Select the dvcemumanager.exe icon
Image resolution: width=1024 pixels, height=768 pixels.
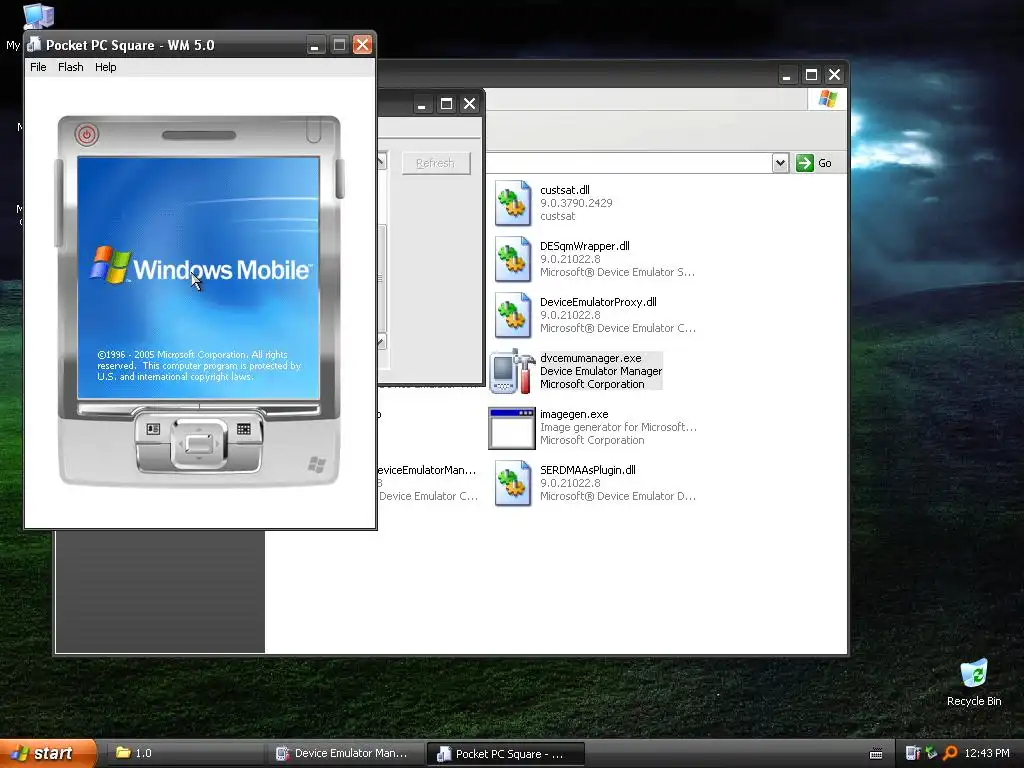(x=513, y=371)
